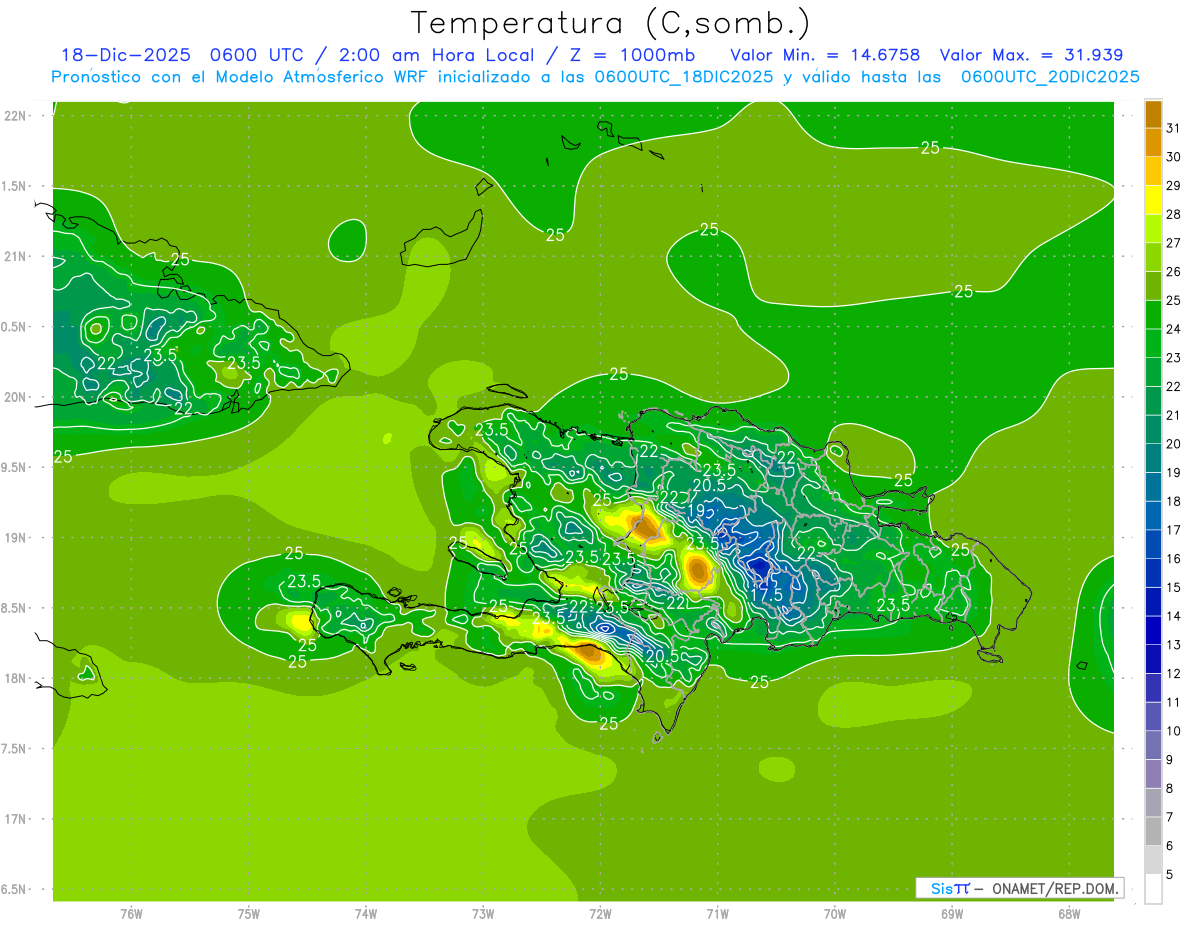Select the orange swatch between 30 and 31
Viewport: 1200px width, 927px height.
pos(1153,143)
